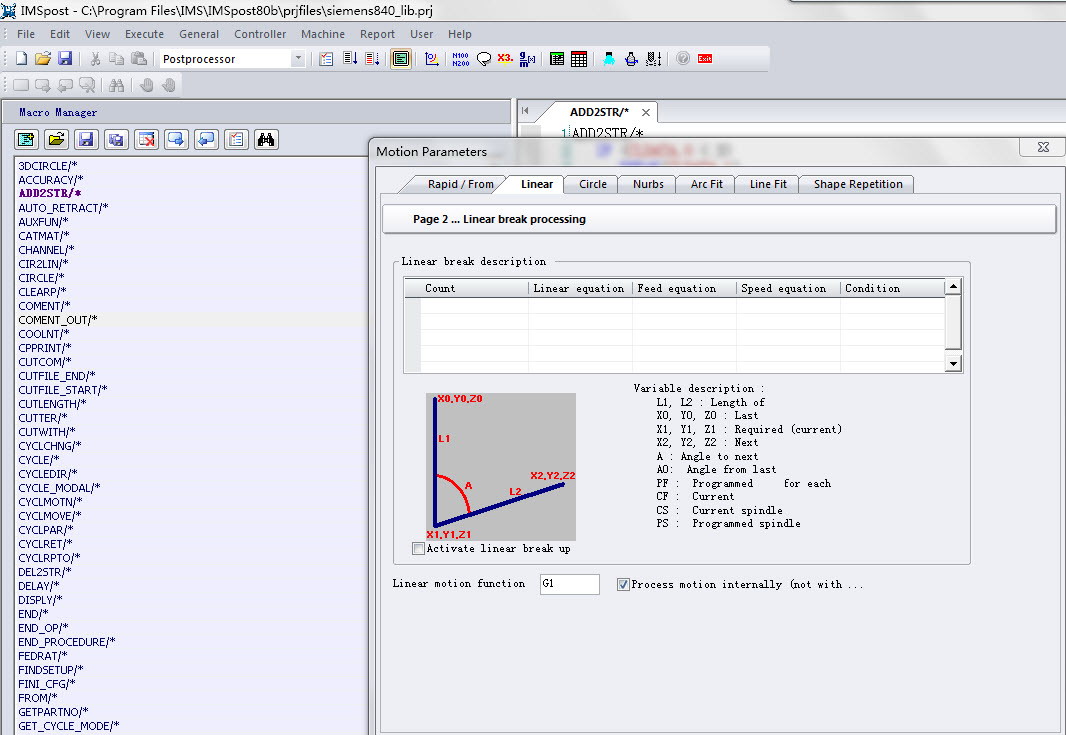Viewport: 1066px width, 735px height.
Task: Open the User menu
Action: [422, 34]
